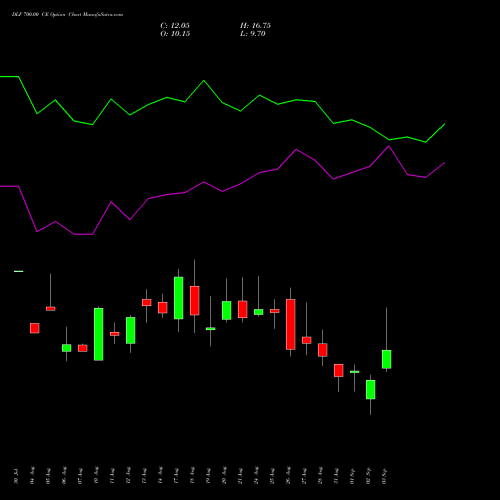This screenshot has width=500, height=500.
Task: Click the last green candlestick for 03 Sep
Action: click(387, 359)
